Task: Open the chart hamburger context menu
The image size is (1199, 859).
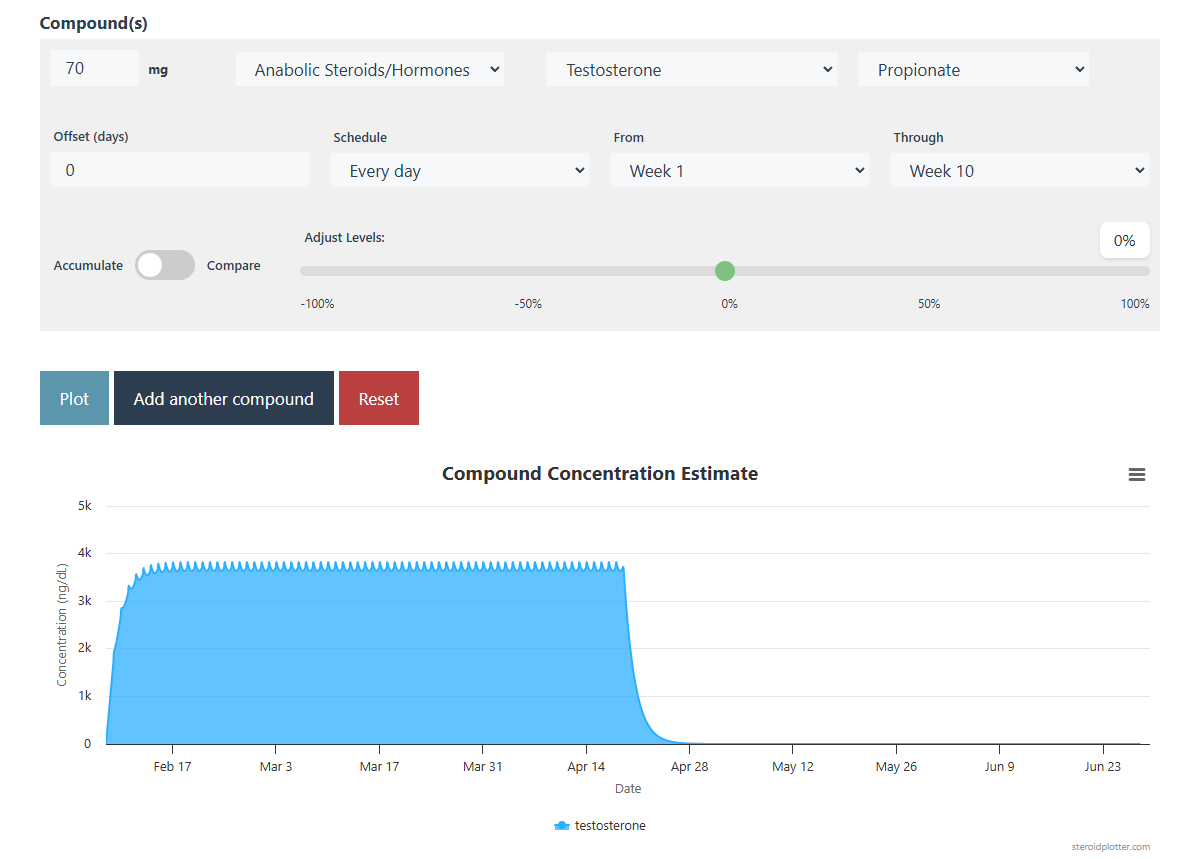Action: [1136, 475]
